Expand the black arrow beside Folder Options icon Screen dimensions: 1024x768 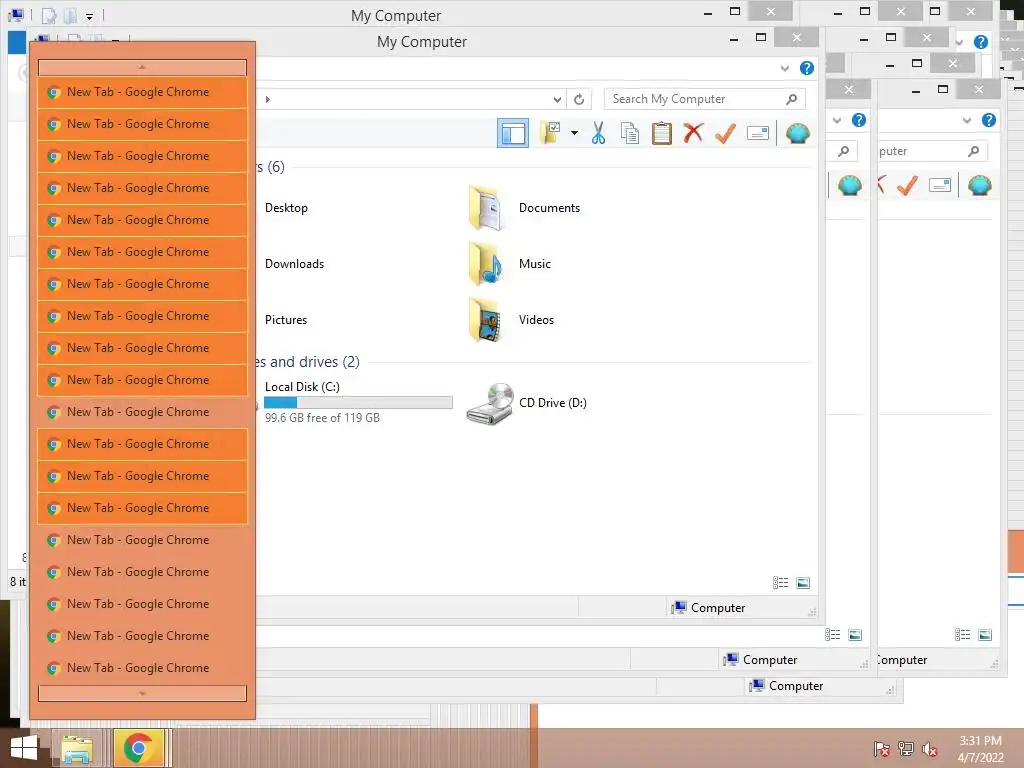574,133
